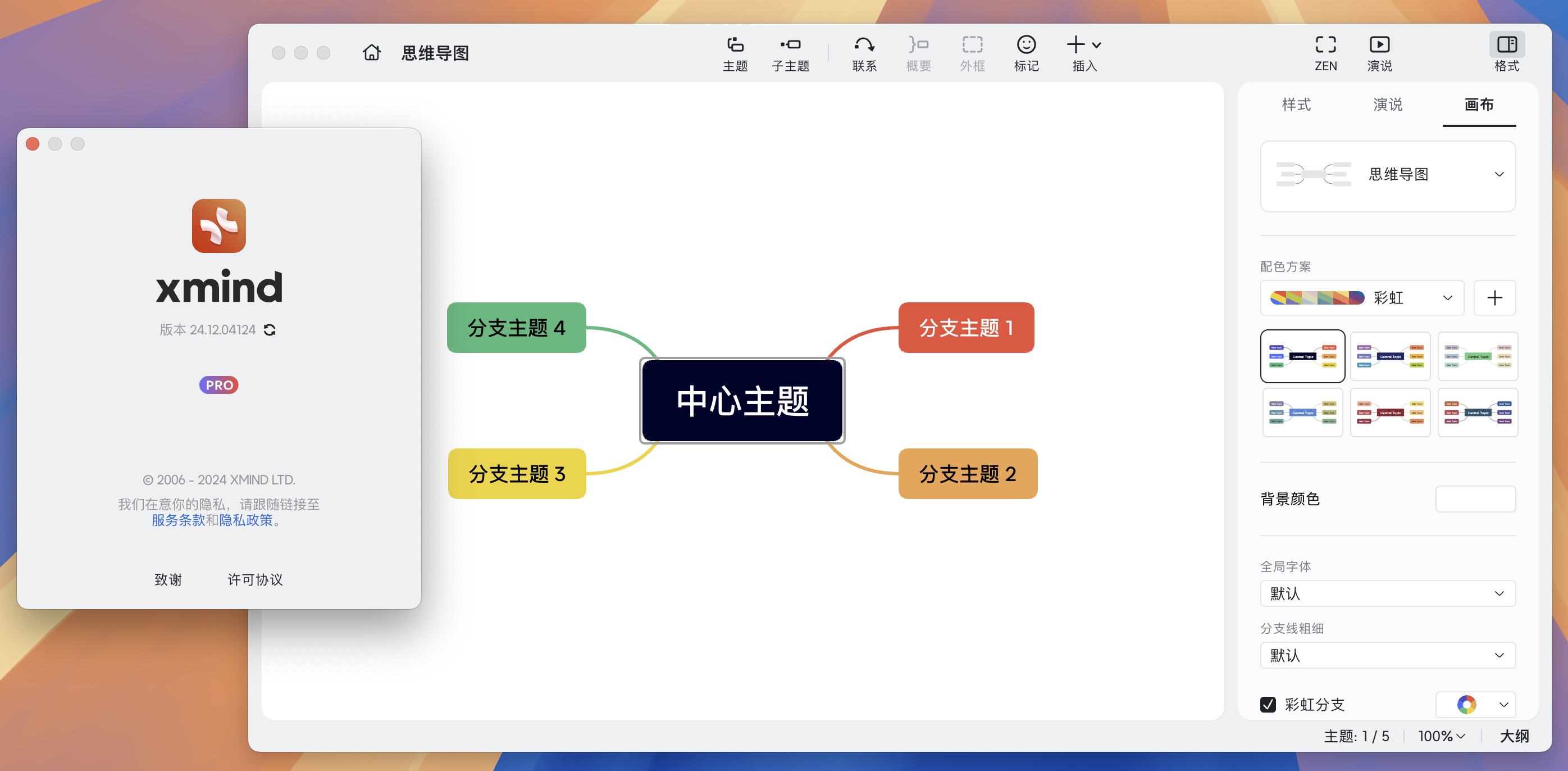
Task: Select the dark teal central topic theme thumbnail
Action: 1478,412
